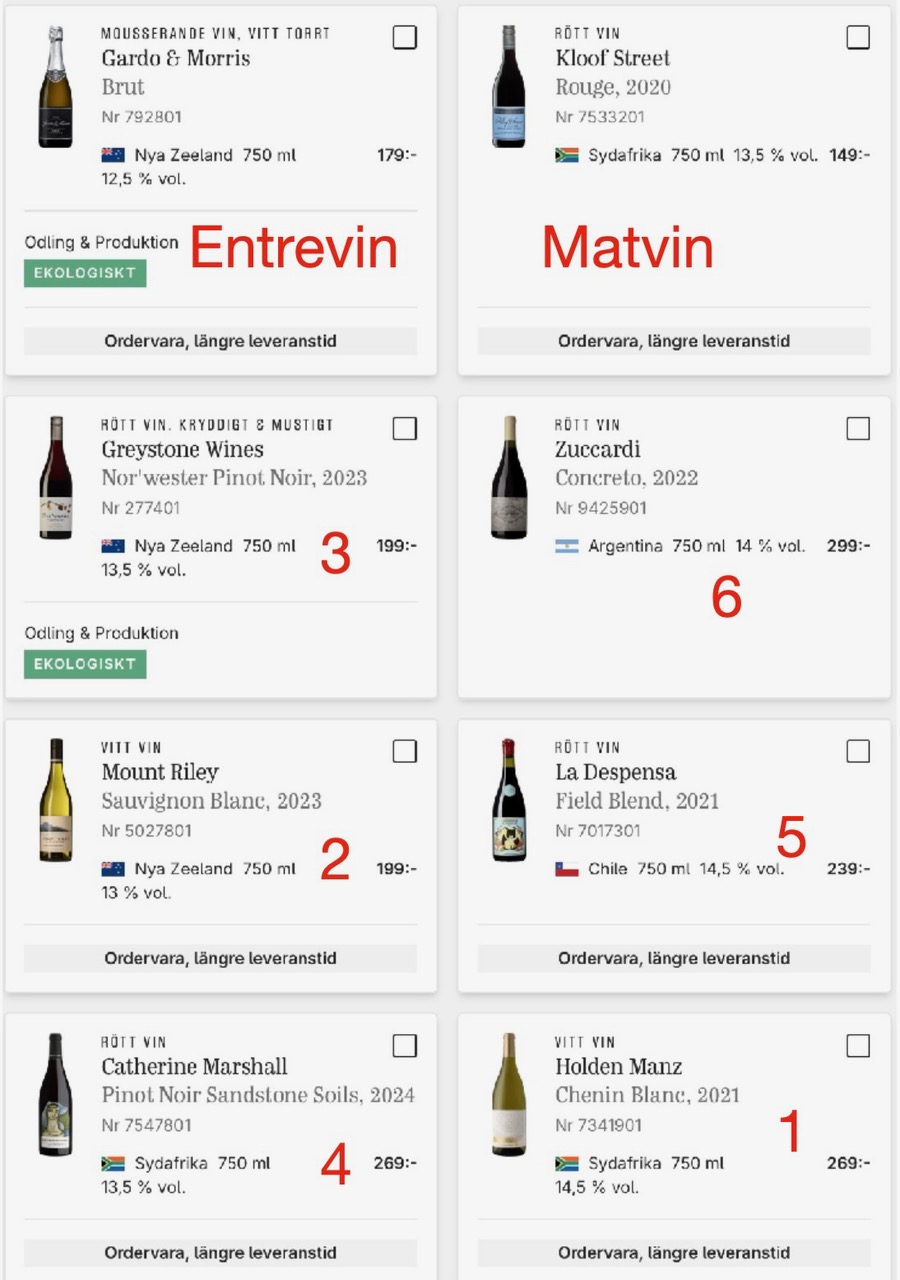Open the Kloof Street bottle thumbnail

[x=509, y=88]
